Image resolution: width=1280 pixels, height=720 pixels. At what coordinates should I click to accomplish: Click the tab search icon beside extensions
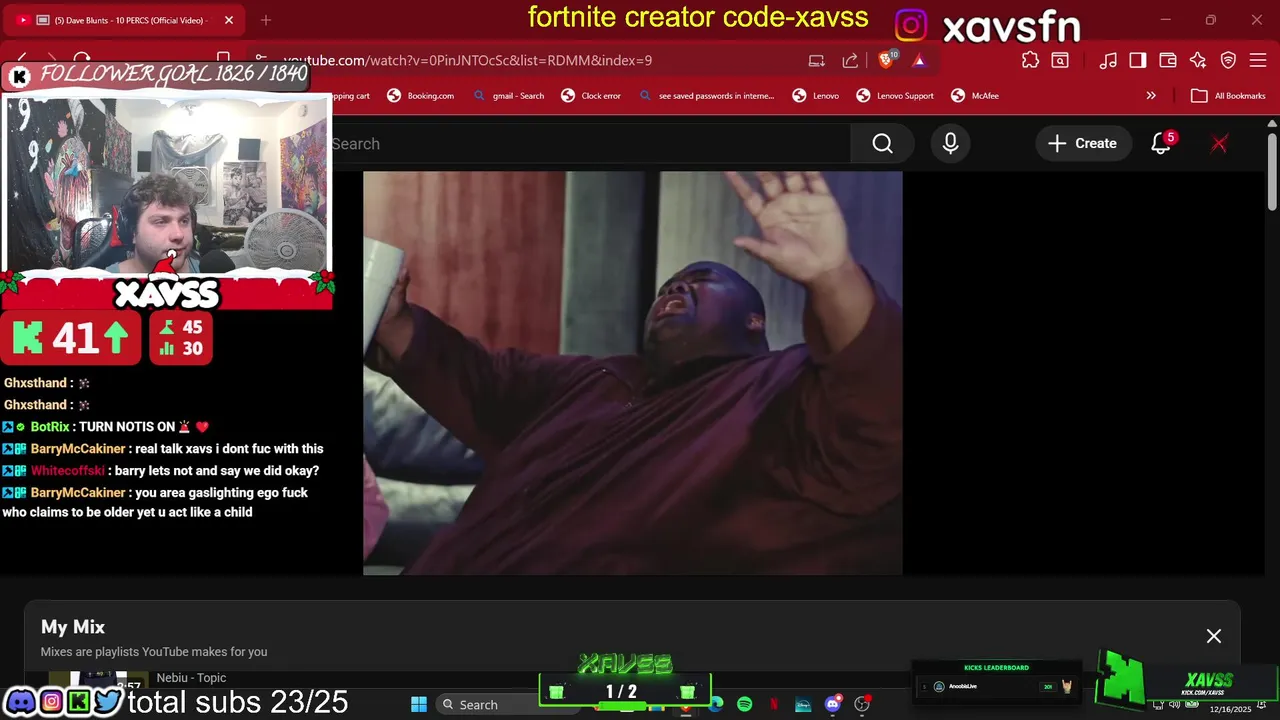pos(1060,60)
